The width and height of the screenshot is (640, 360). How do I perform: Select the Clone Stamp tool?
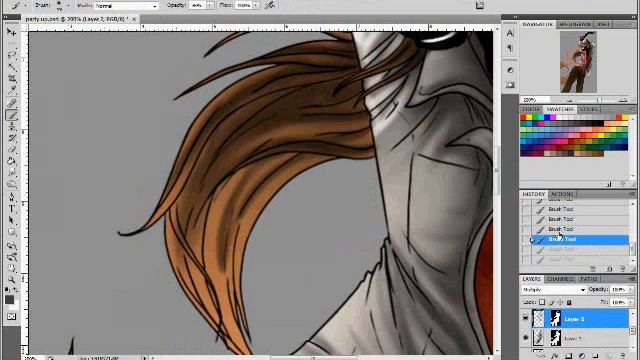(11, 127)
